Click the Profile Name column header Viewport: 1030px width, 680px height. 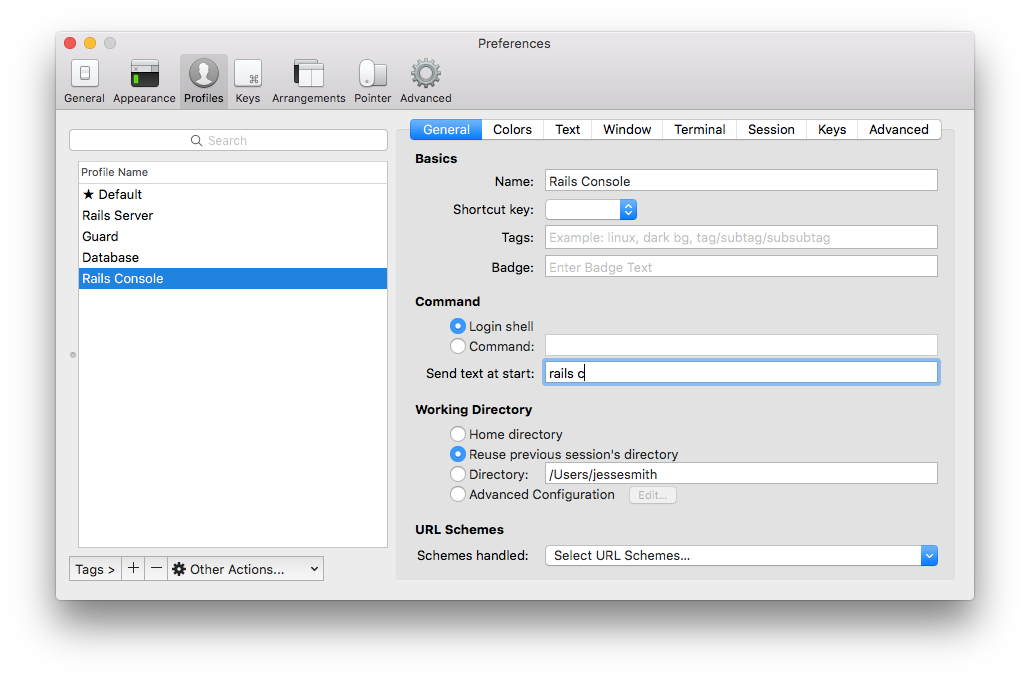click(233, 172)
